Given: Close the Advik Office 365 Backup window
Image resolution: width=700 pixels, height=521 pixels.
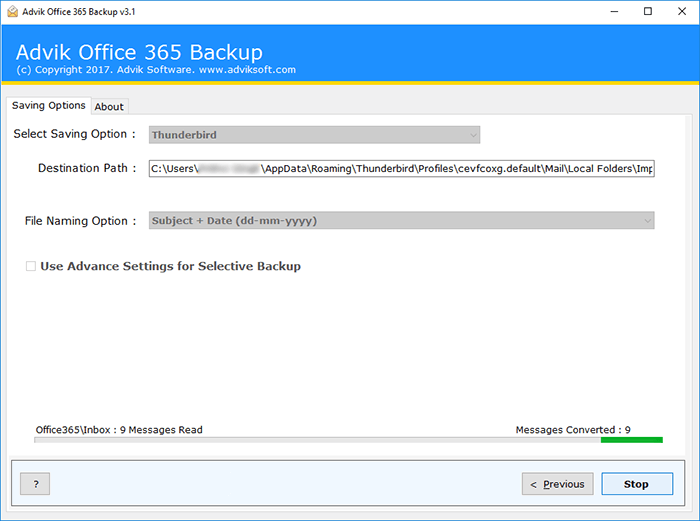Looking at the screenshot, I should 682,12.
